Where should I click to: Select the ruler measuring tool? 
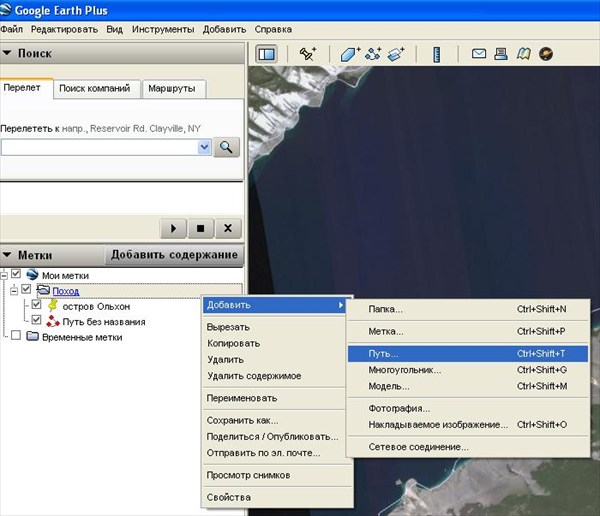tap(437, 54)
